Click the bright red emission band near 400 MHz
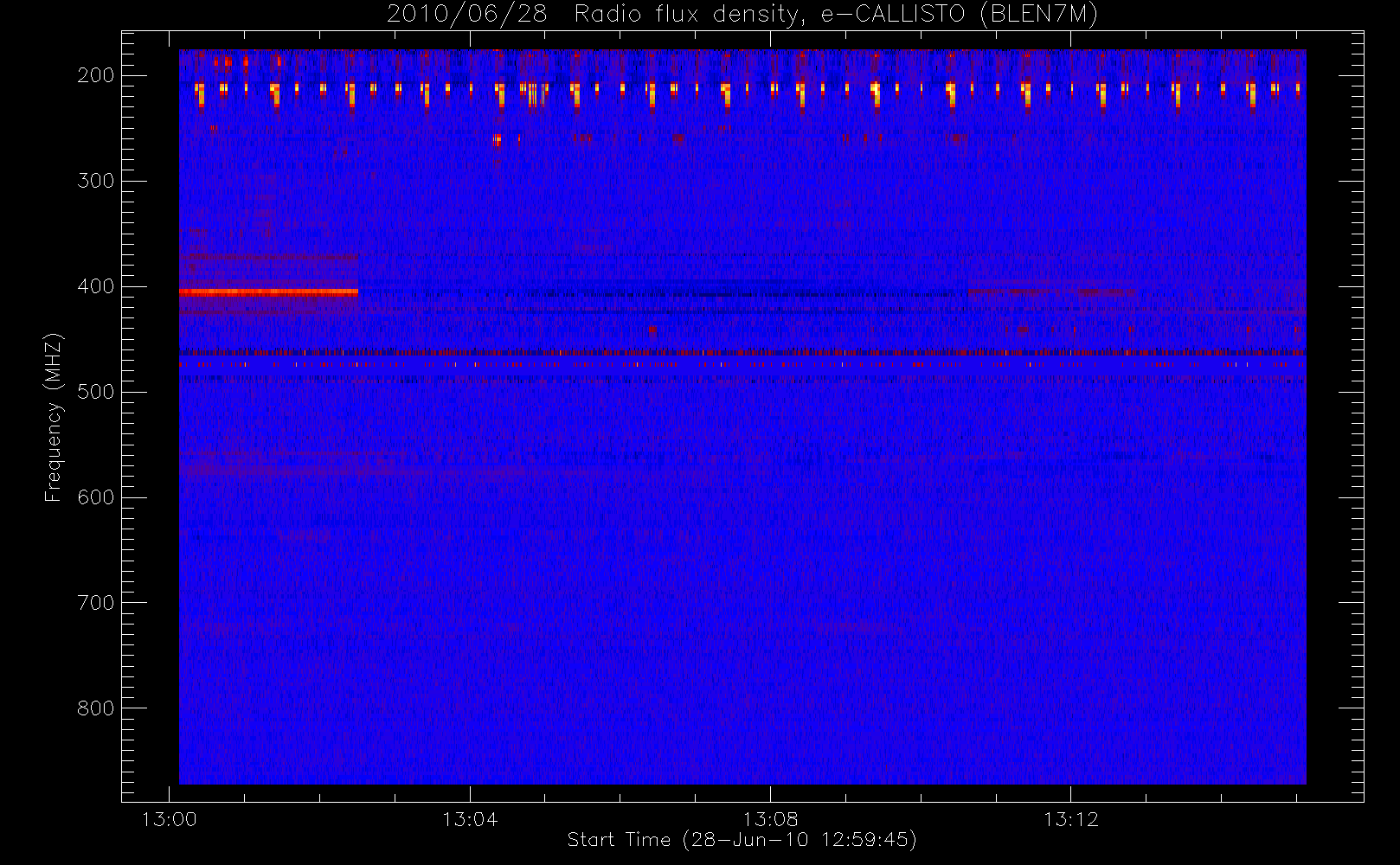Screen dimensions: 1400x865 point(268,292)
